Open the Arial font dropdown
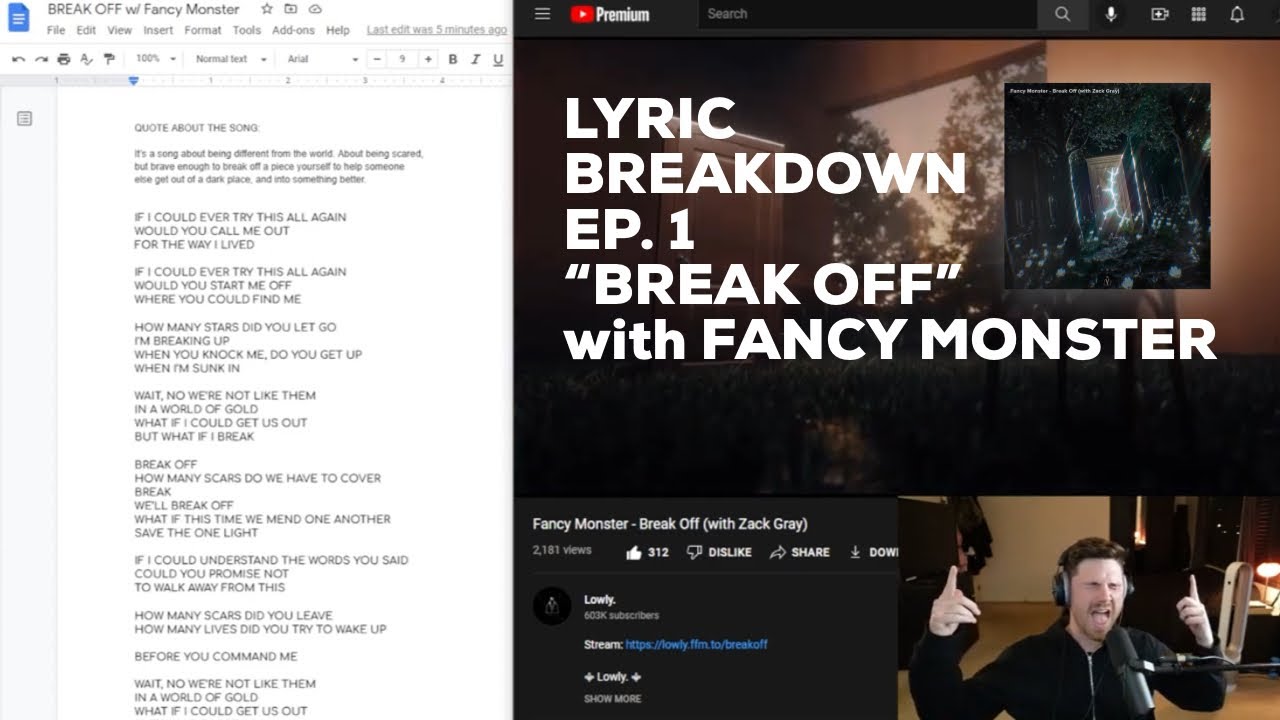 click(x=322, y=59)
